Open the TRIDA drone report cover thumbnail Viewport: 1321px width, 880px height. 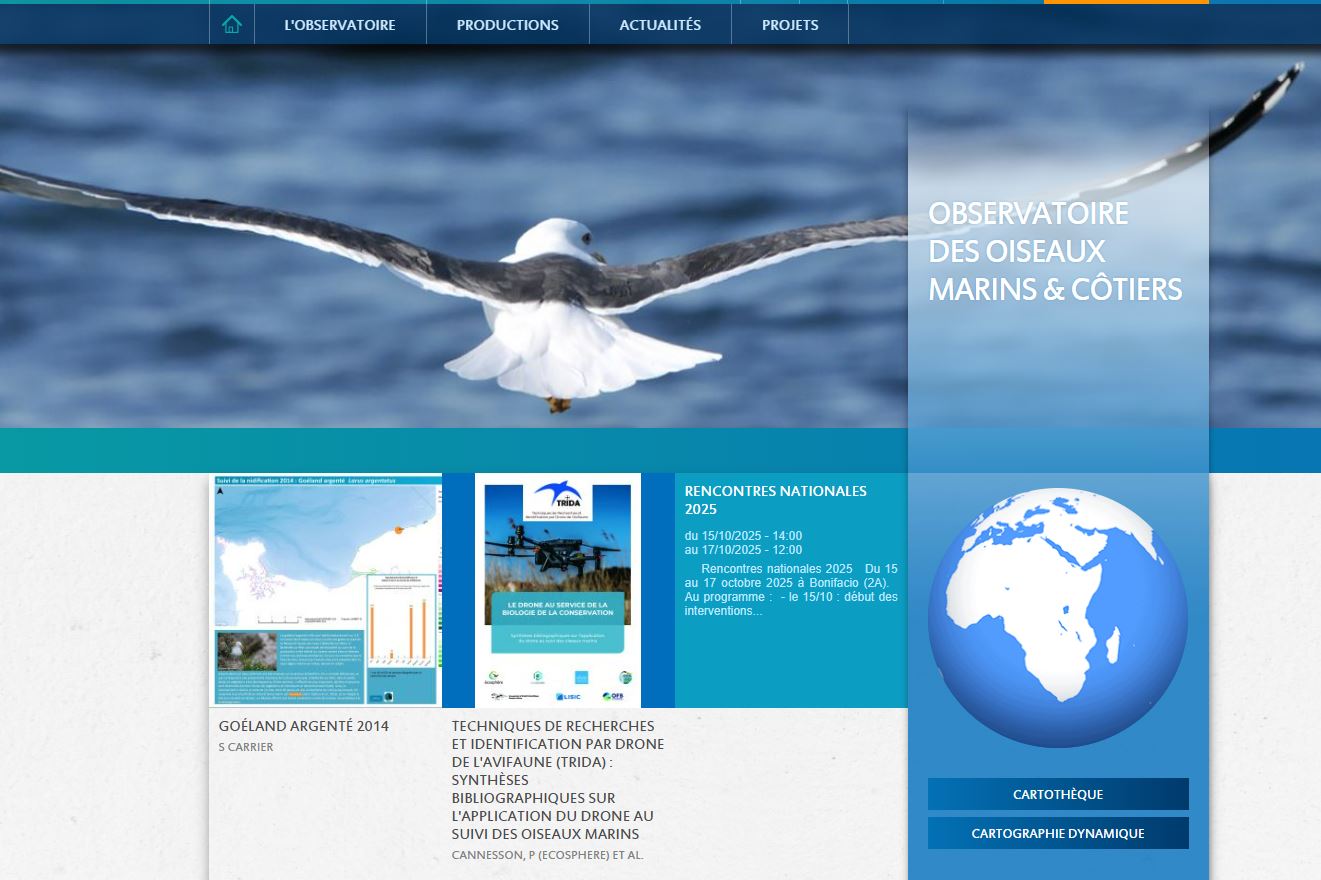(558, 590)
